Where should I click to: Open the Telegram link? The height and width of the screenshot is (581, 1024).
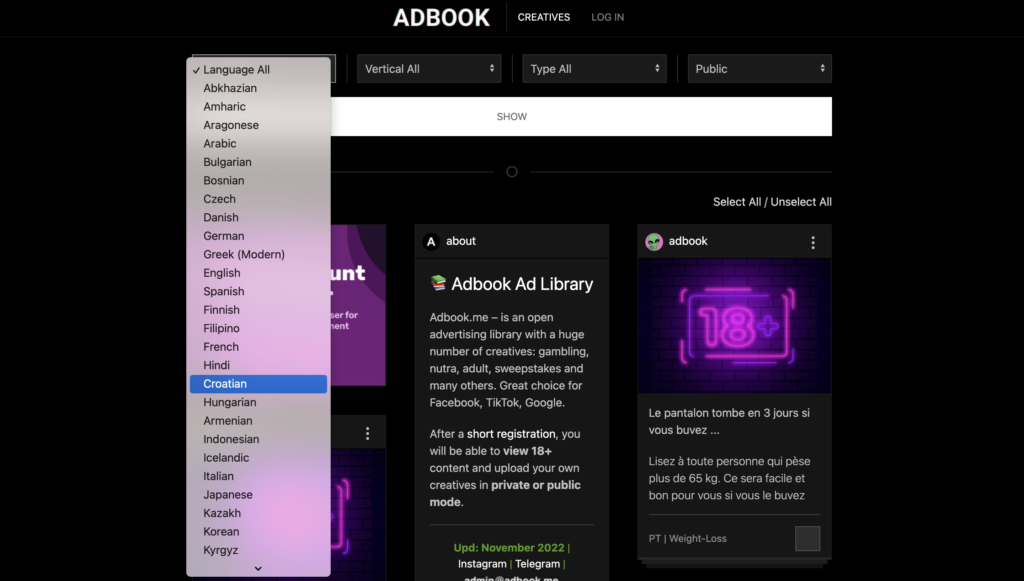[537, 564]
